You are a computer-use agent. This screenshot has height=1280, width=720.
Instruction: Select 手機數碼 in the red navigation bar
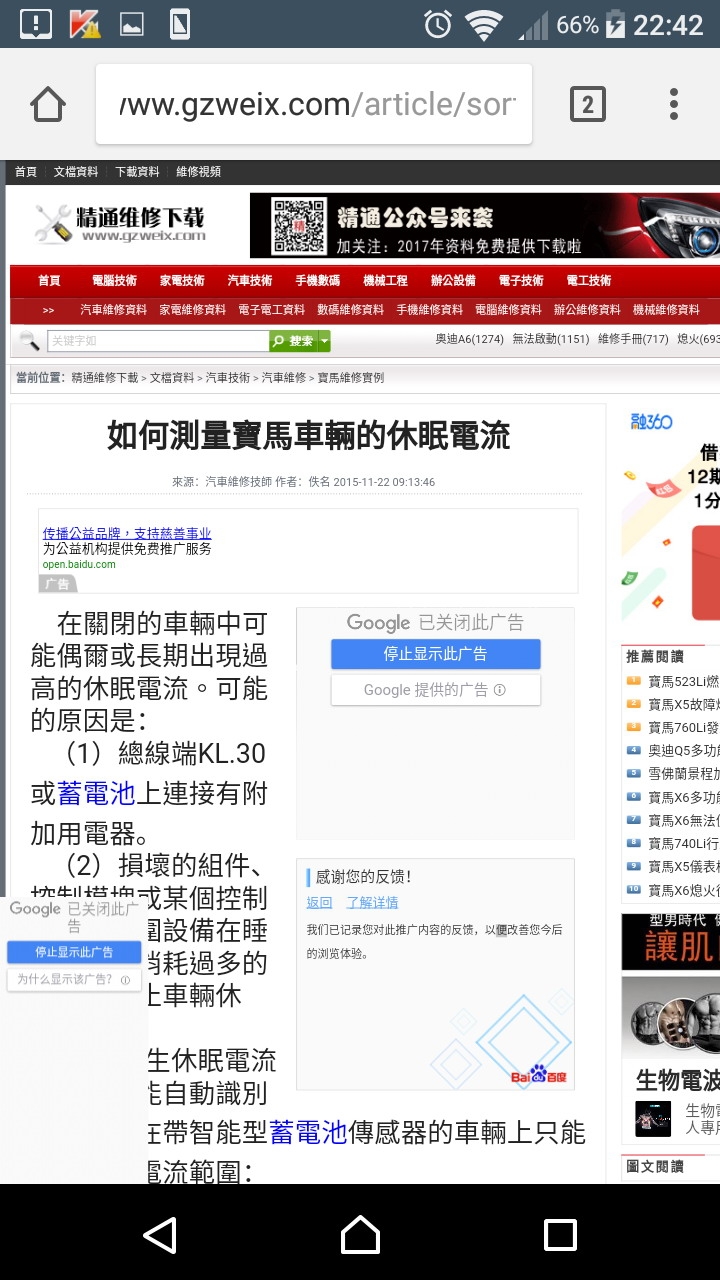point(317,281)
